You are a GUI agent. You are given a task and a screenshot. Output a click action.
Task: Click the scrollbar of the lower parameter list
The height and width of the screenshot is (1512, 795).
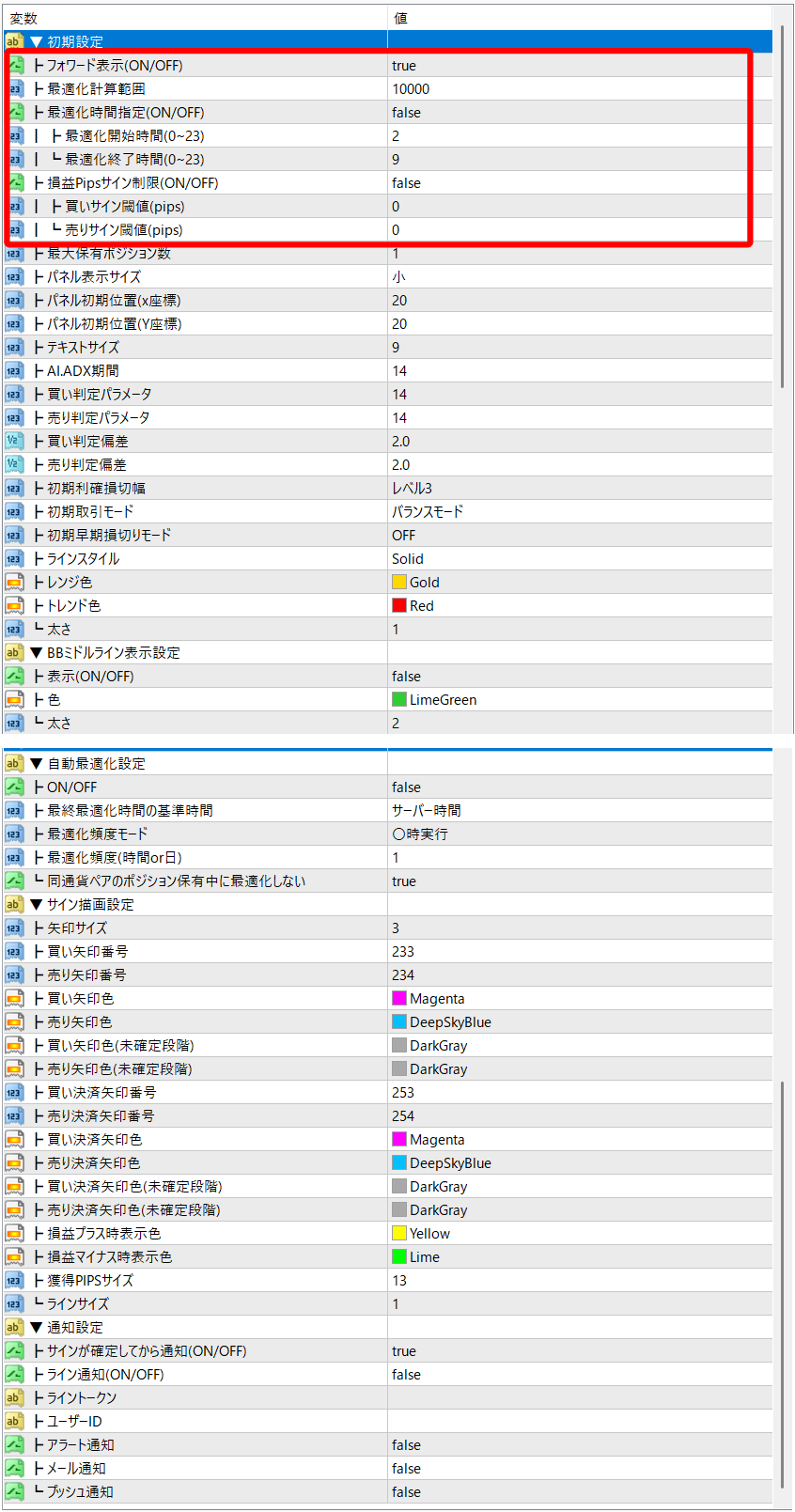(x=782, y=1283)
